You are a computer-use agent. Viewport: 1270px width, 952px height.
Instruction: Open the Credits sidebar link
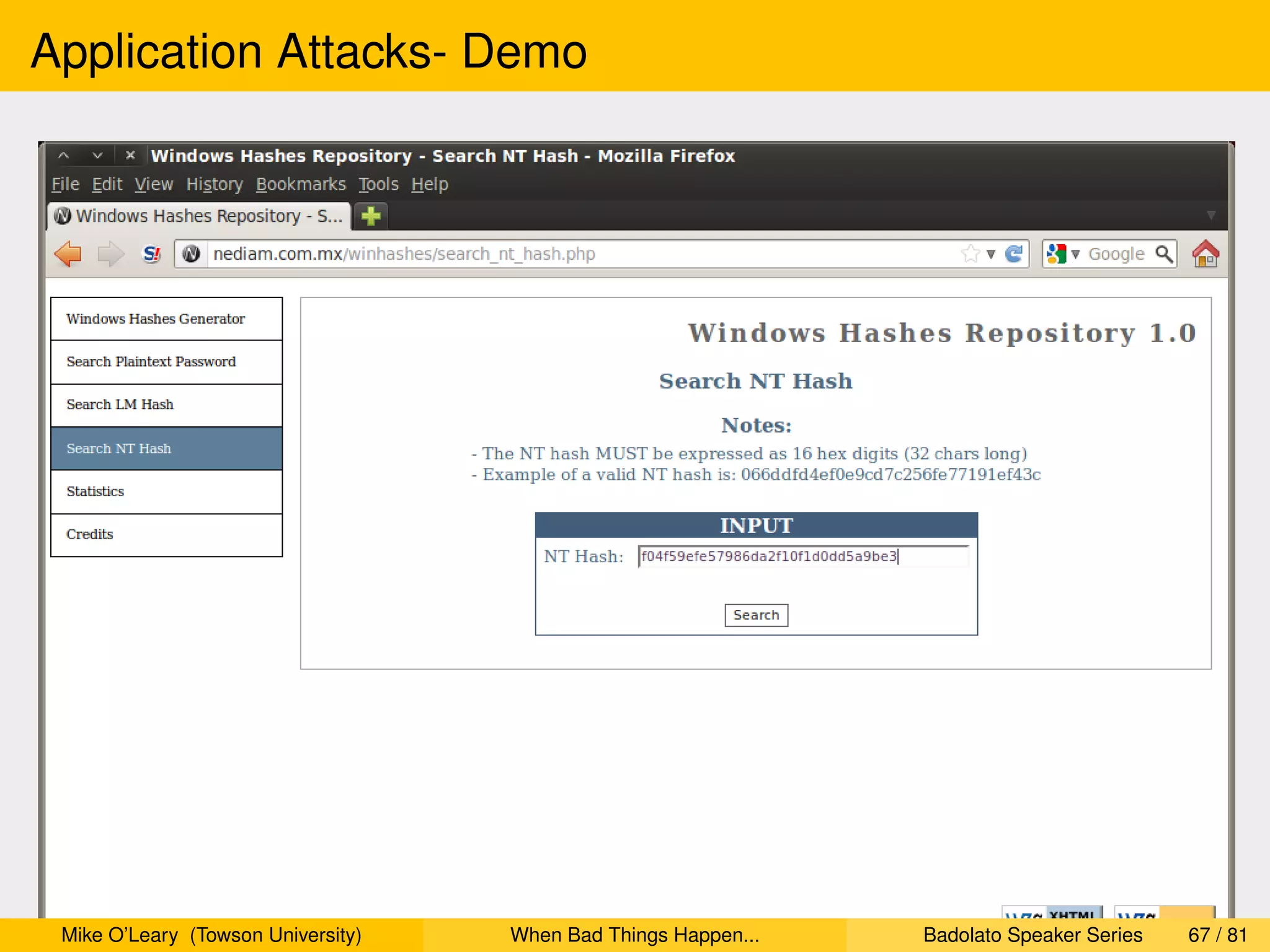tap(166, 535)
